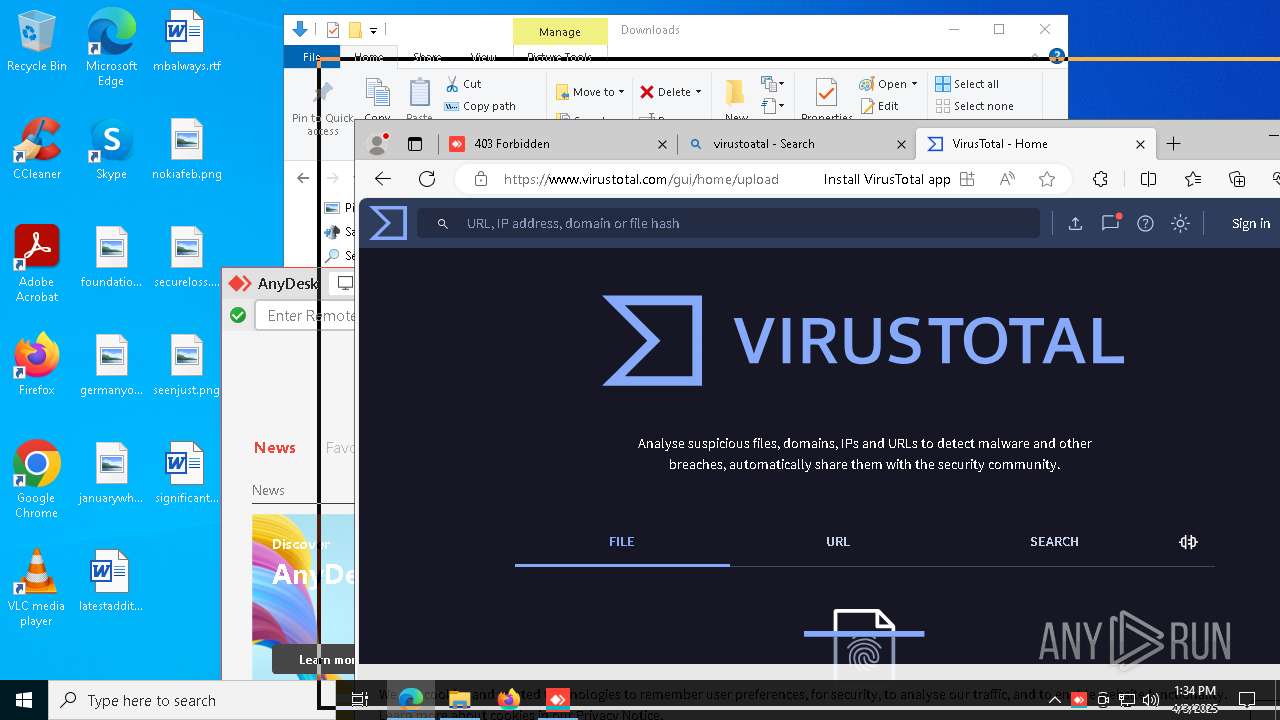Click Cut in File Explorer ribbon
The image size is (1280, 720).
point(463,84)
